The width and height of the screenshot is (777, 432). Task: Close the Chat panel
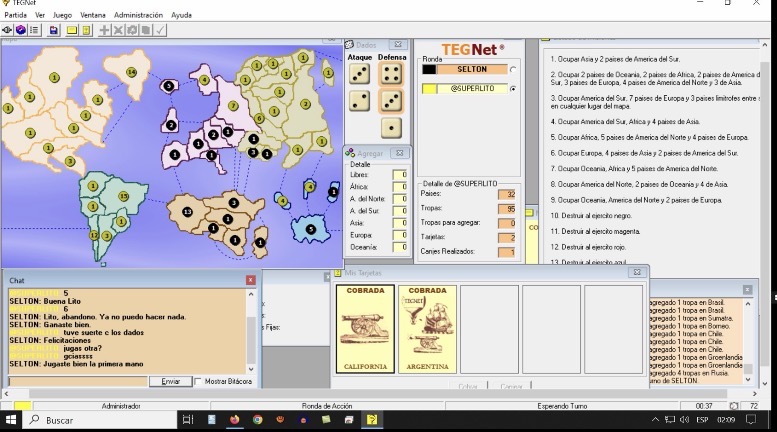(x=250, y=280)
